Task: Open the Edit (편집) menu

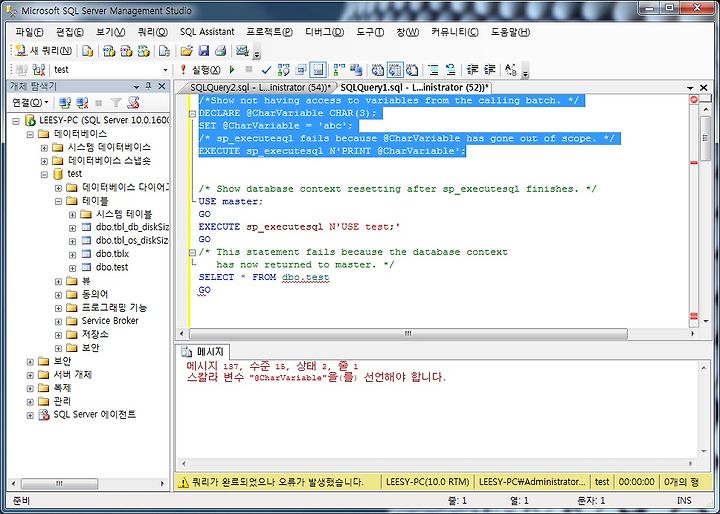Action: click(x=70, y=32)
